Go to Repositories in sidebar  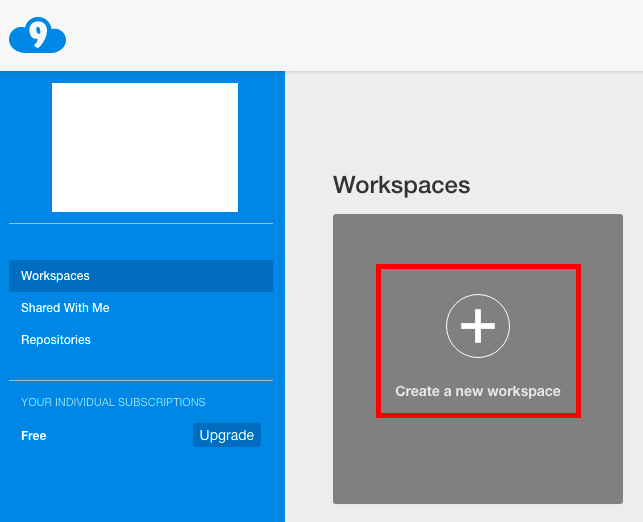click(56, 340)
